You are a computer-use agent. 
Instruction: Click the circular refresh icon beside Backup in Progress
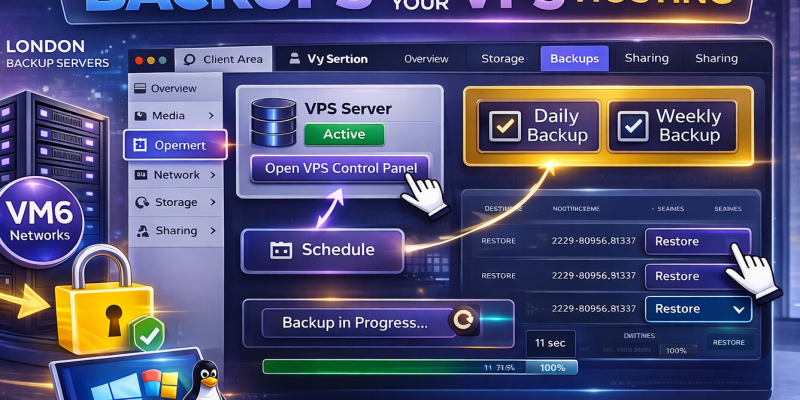pos(463,320)
